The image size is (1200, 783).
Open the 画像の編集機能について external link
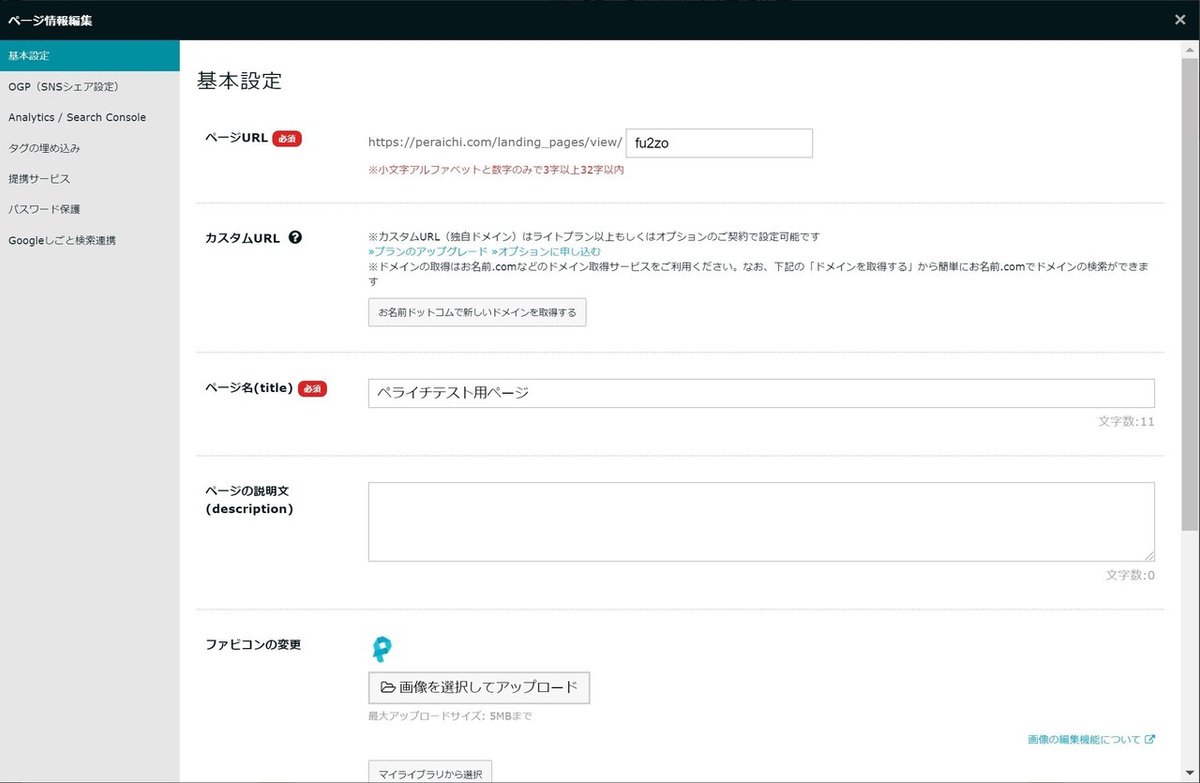tap(1091, 740)
